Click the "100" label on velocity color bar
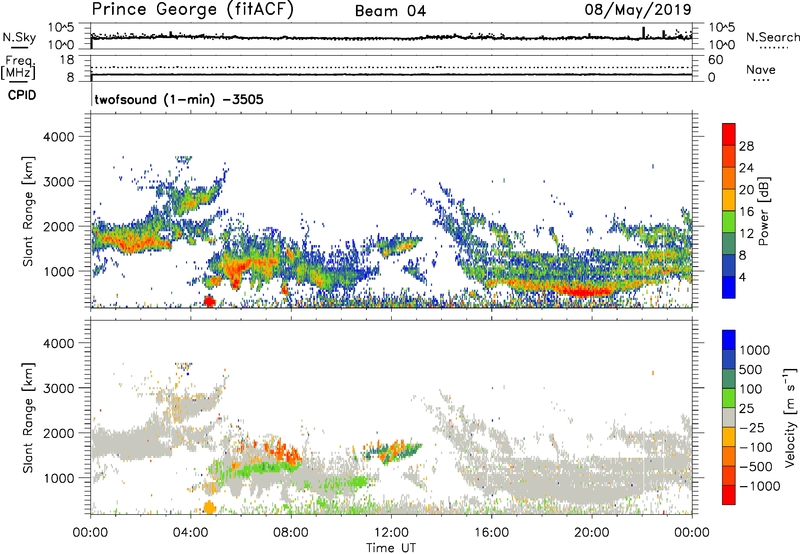The height and width of the screenshot is (554, 800). (x=751, y=389)
